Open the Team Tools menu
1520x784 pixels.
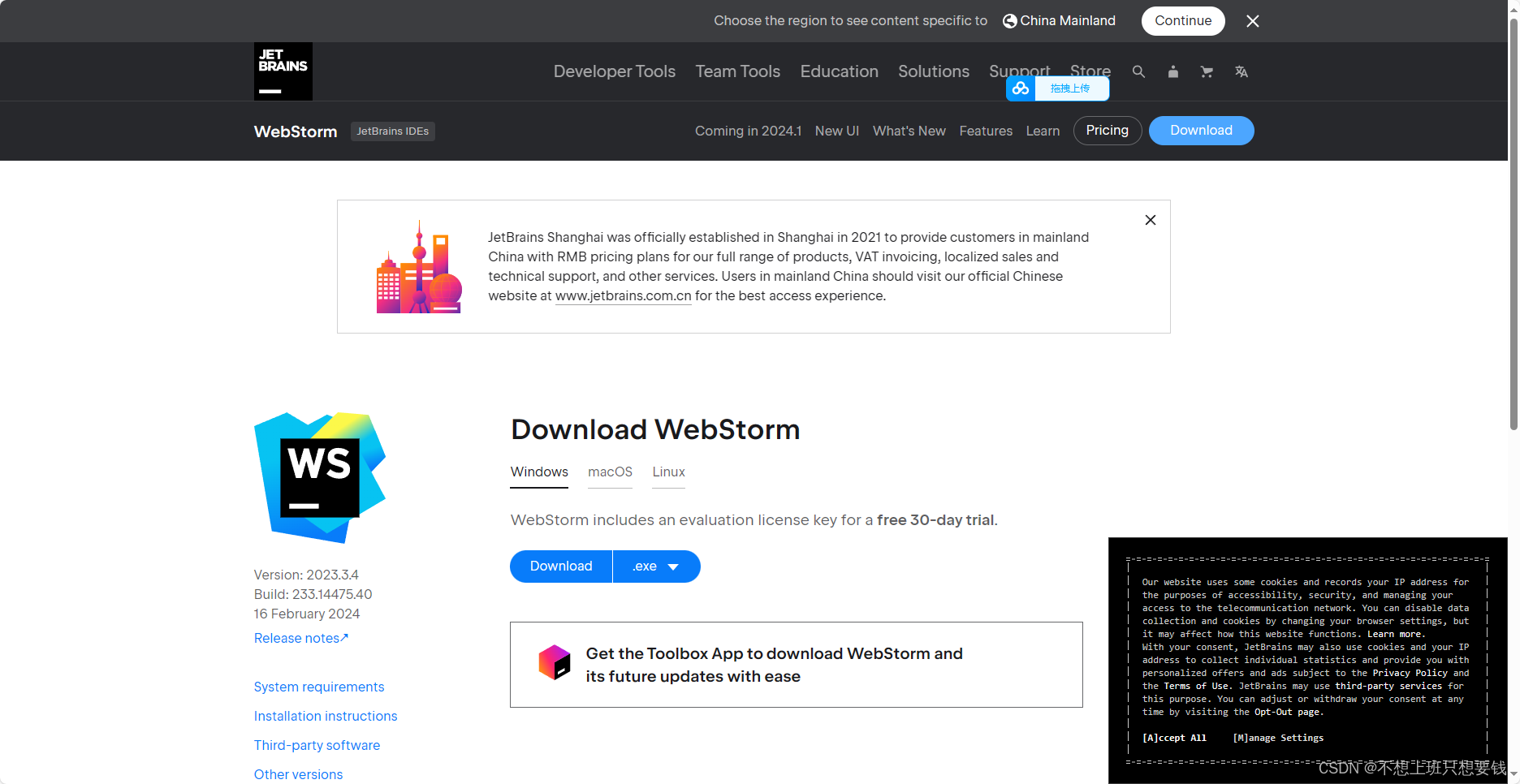(737, 71)
